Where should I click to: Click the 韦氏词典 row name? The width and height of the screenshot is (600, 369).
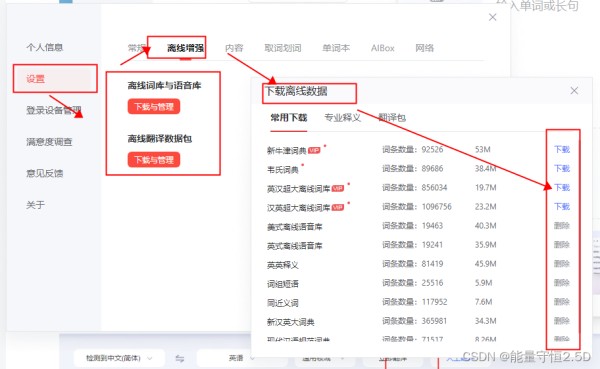coord(282,170)
